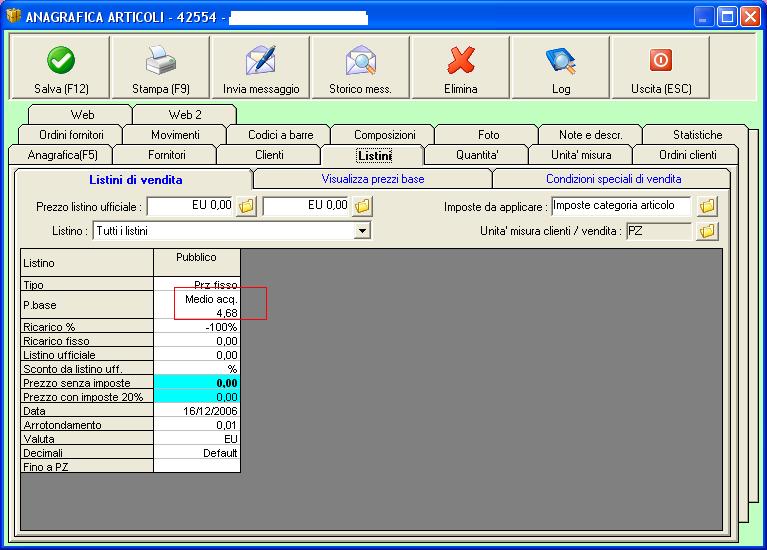Image resolution: width=767 pixels, height=550 pixels.
Task: Click the Salva (F12) label
Action: [61, 89]
